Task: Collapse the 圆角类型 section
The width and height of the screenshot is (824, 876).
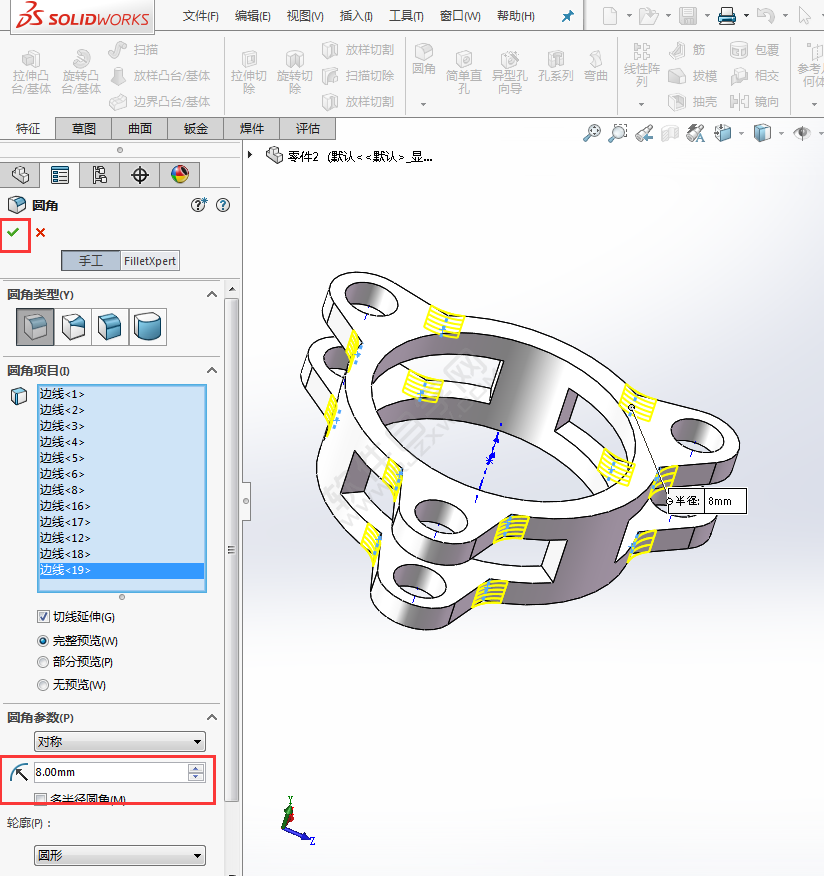Action: coord(212,294)
